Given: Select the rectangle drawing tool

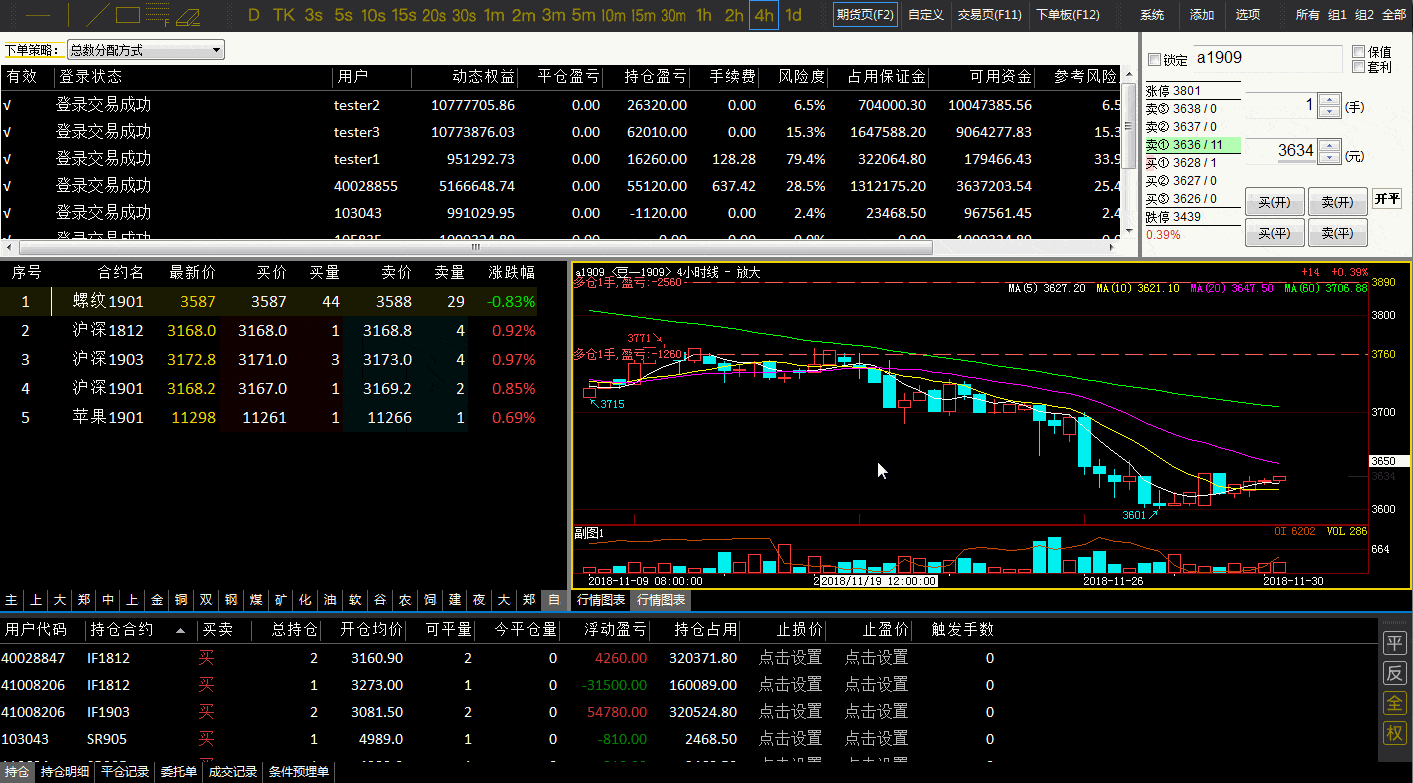Looking at the screenshot, I should coord(128,15).
